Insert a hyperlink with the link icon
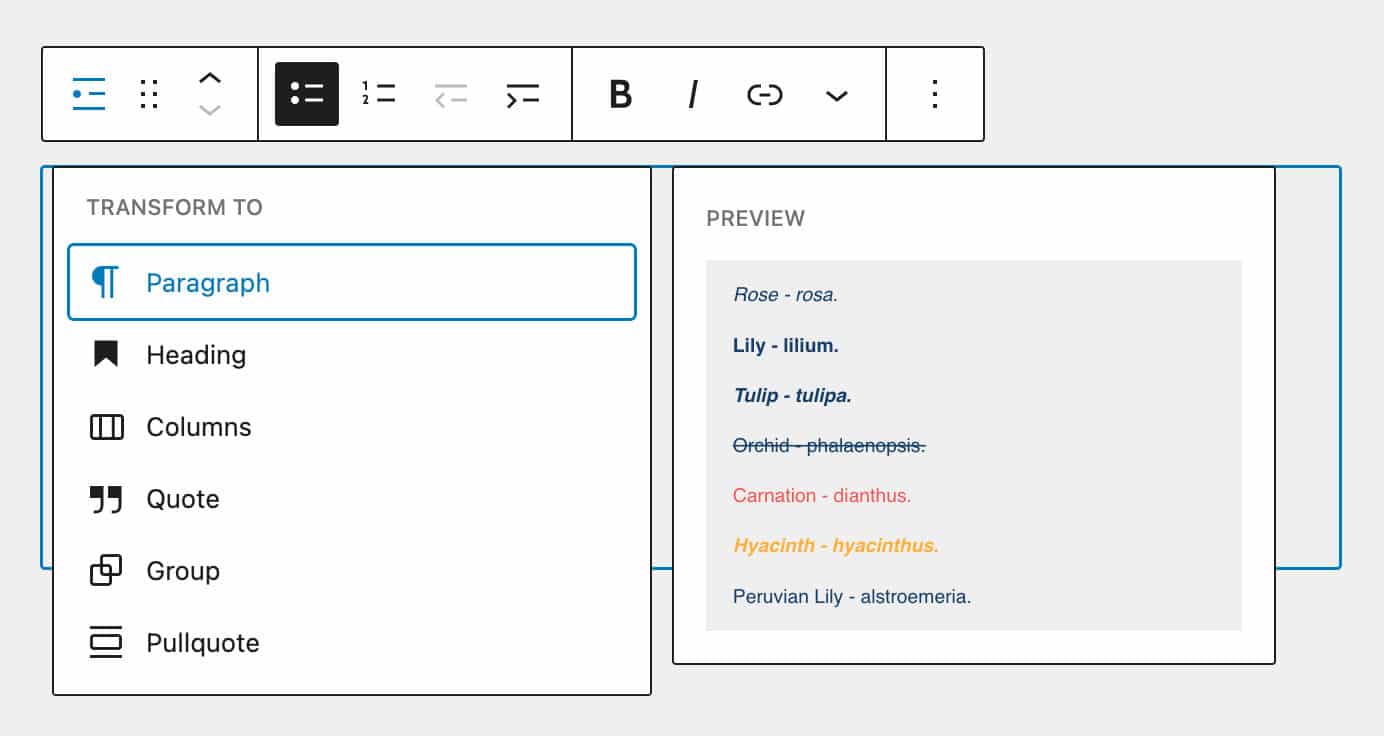Image resolution: width=1384 pixels, height=736 pixels. point(764,94)
